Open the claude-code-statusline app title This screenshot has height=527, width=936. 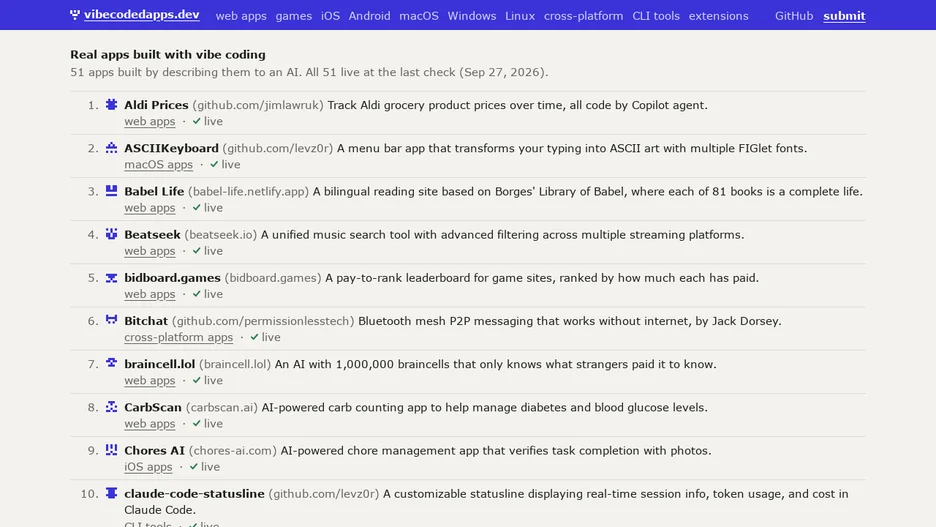pyautogui.click(x=195, y=494)
